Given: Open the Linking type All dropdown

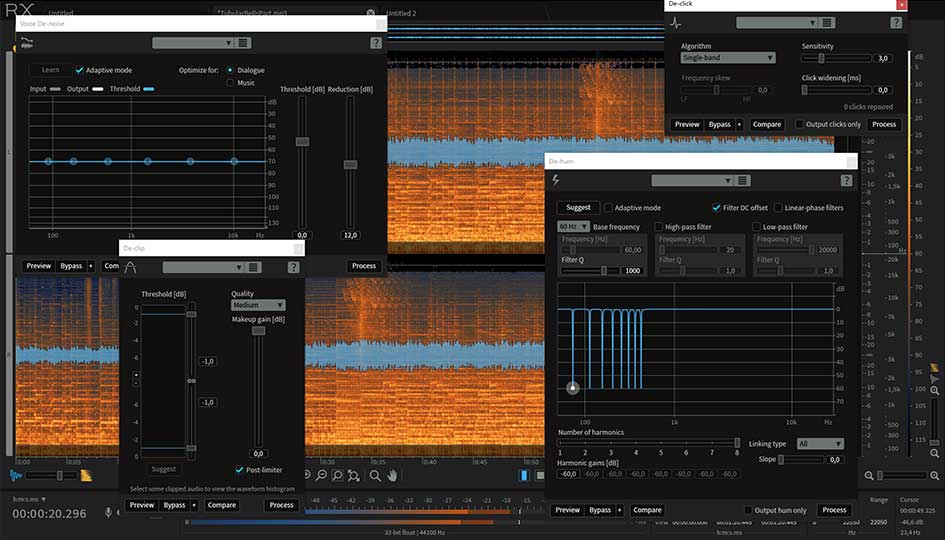Looking at the screenshot, I should point(820,444).
